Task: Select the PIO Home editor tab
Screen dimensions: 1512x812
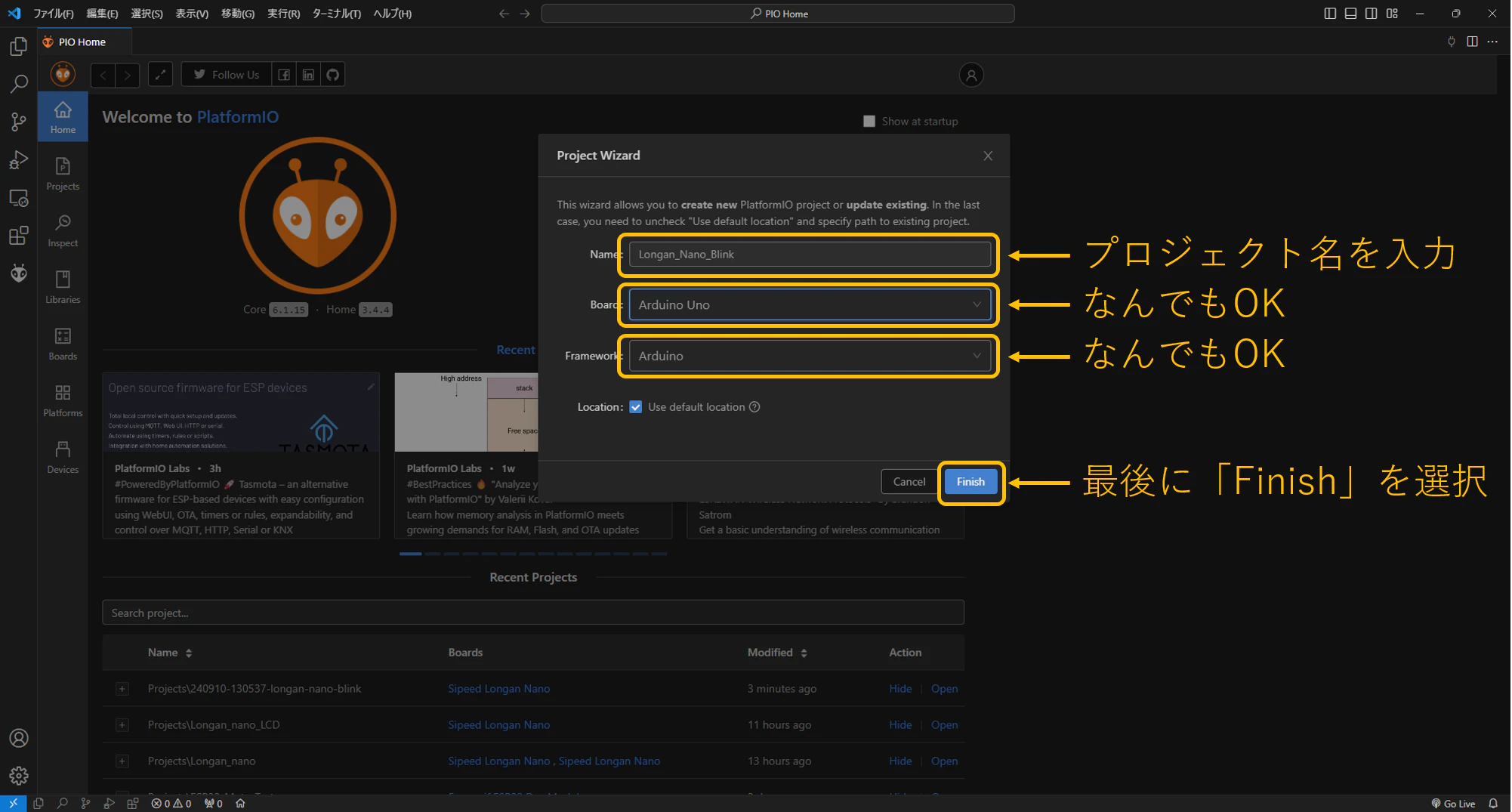Action: click(85, 42)
